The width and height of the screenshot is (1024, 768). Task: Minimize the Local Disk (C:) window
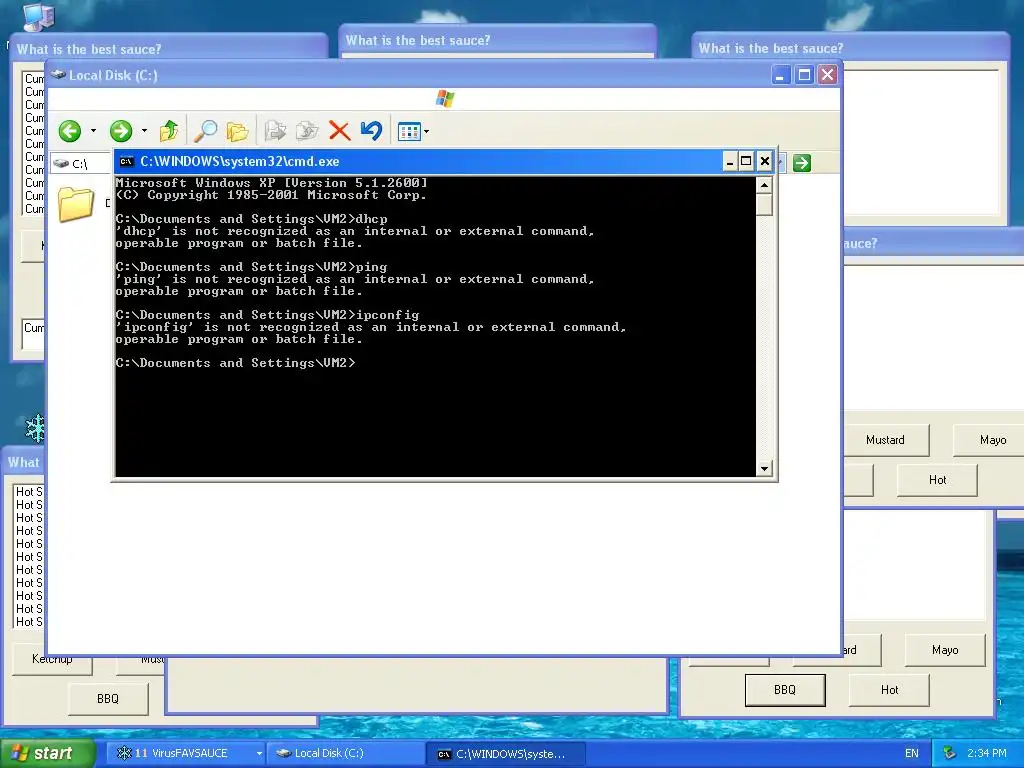[780, 75]
